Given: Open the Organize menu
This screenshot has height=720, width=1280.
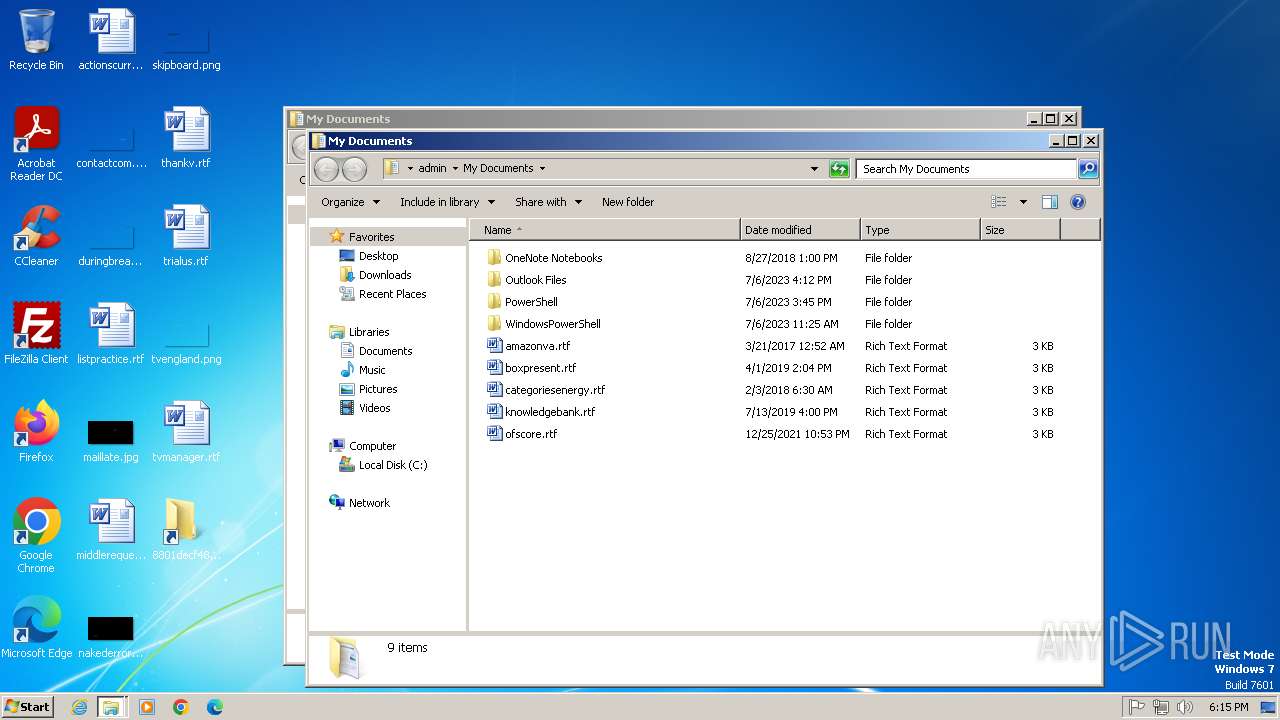Looking at the screenshot, I should [x=350, y=202].
